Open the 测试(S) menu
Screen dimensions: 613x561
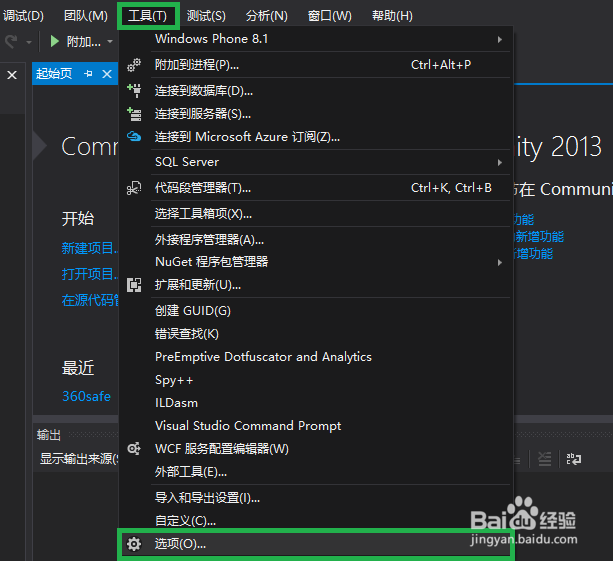206,16
